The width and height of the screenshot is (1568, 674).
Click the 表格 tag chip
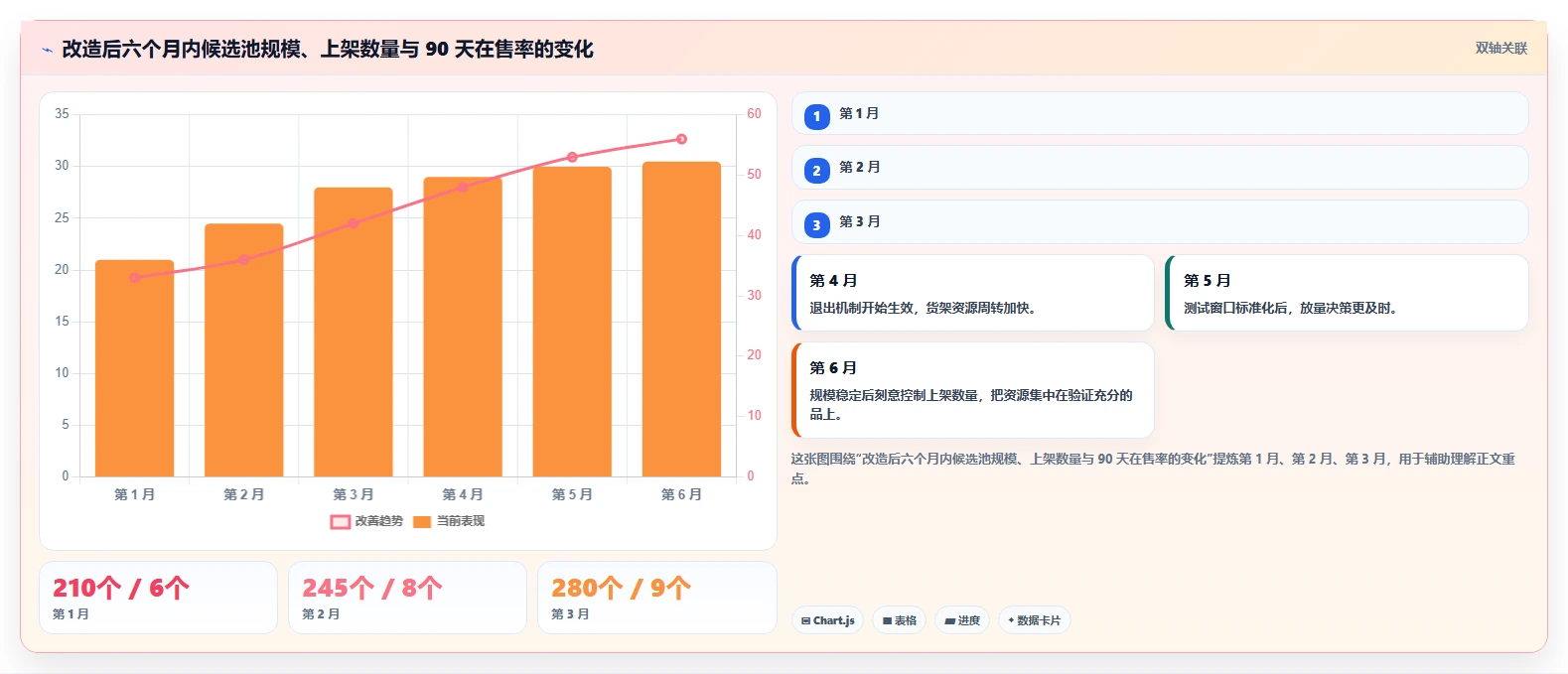pos(900,620)
